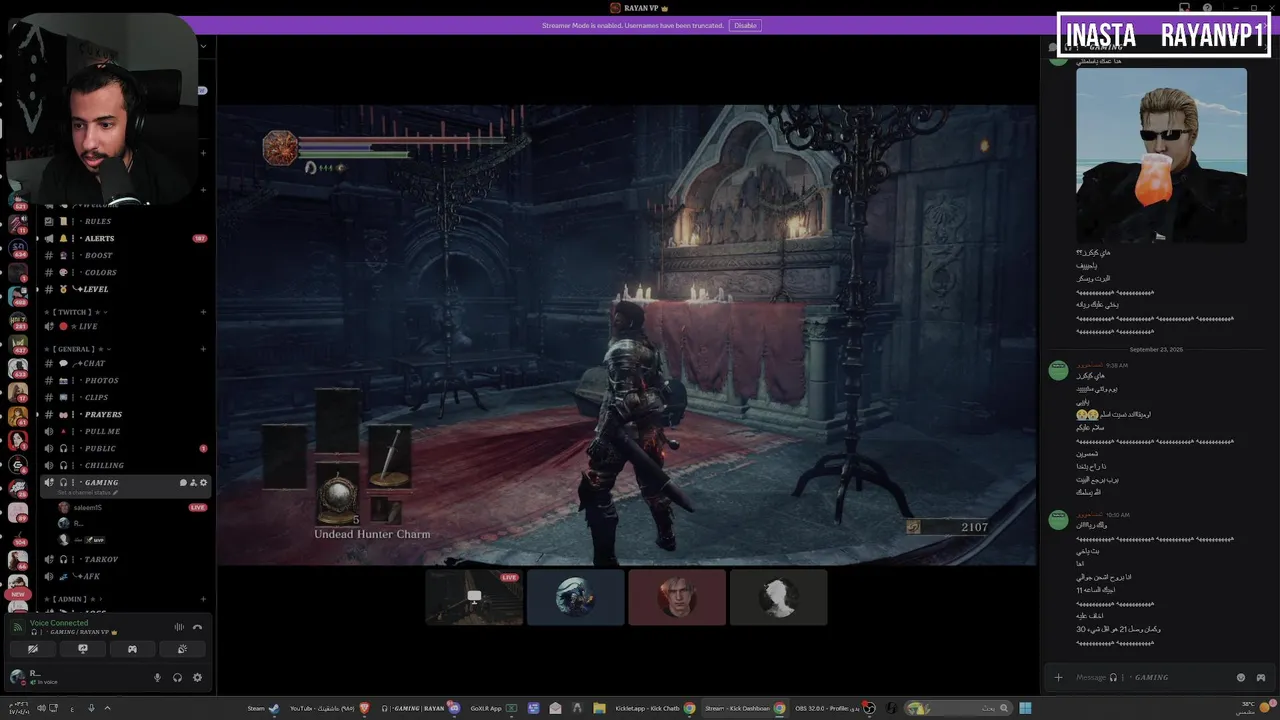
Task: Open the Windows Start button
Action: click(x=1025, y=708)
